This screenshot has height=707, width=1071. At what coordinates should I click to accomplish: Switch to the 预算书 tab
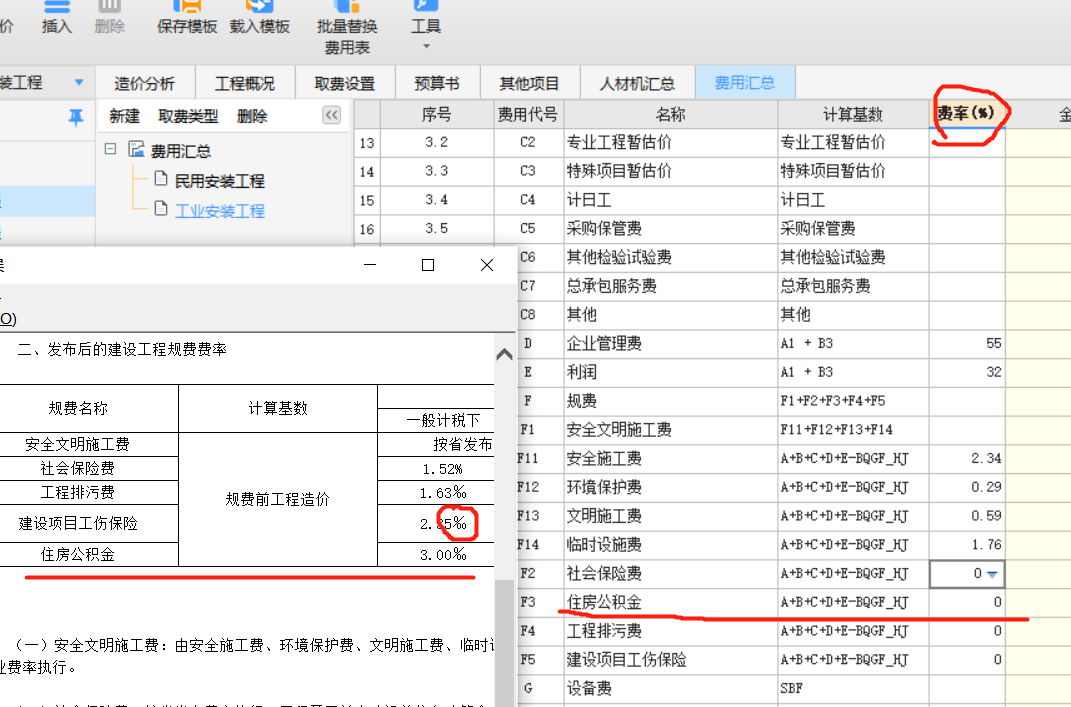[437, 83]
